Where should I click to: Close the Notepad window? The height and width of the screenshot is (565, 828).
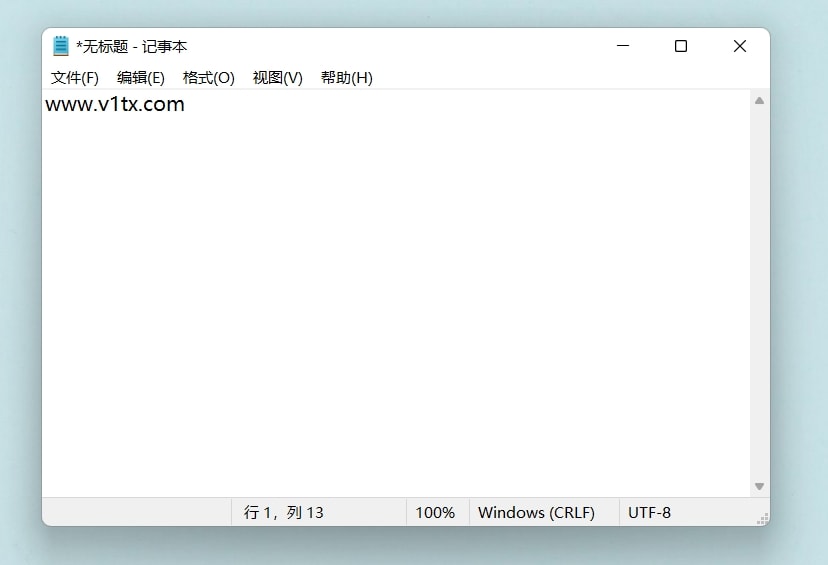(x=740, y=46)
